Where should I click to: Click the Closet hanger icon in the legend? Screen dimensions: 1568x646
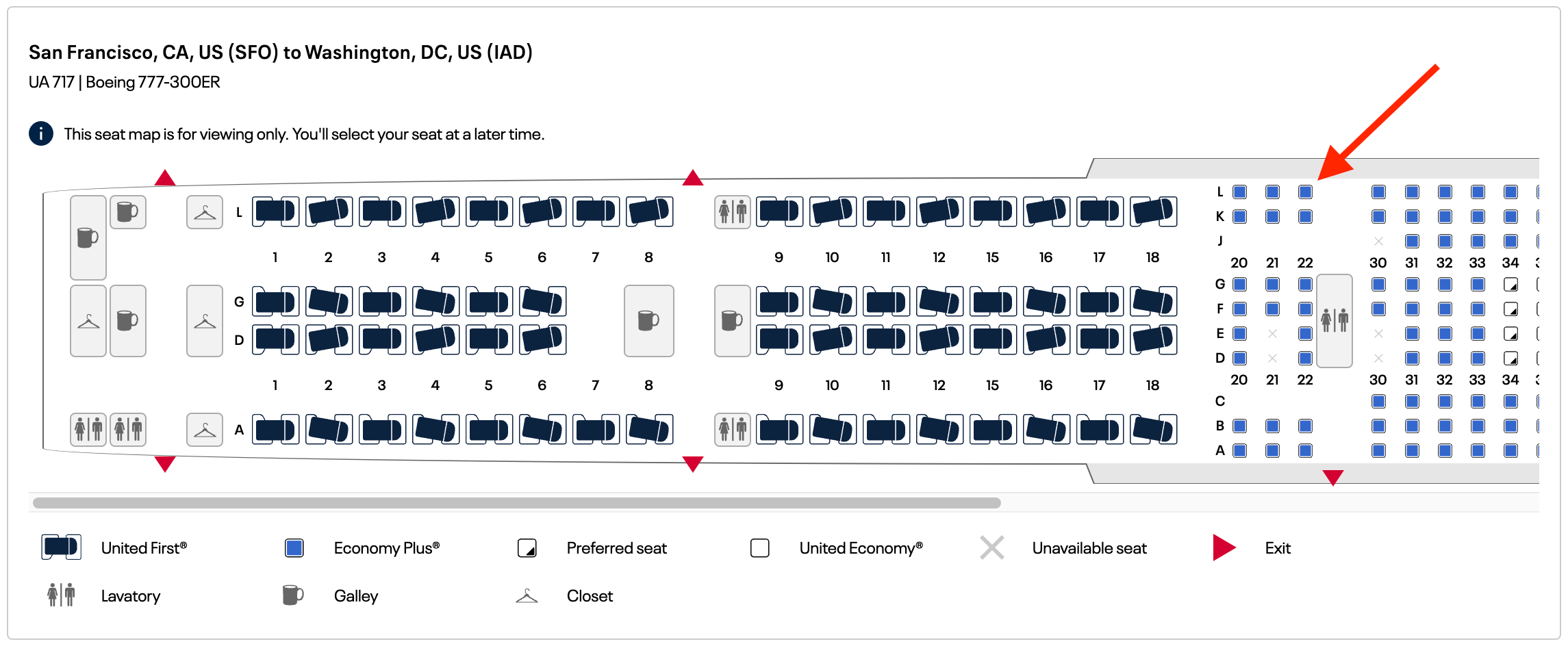(x=527, y=595)
